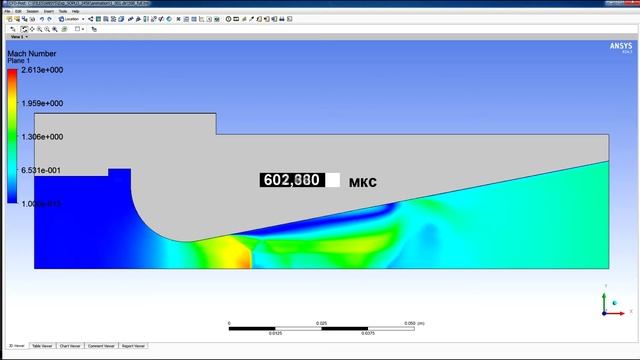Toggle the Zoom viewer tool
The height and width of the screenshot is (360, 640).
[40, 29]
